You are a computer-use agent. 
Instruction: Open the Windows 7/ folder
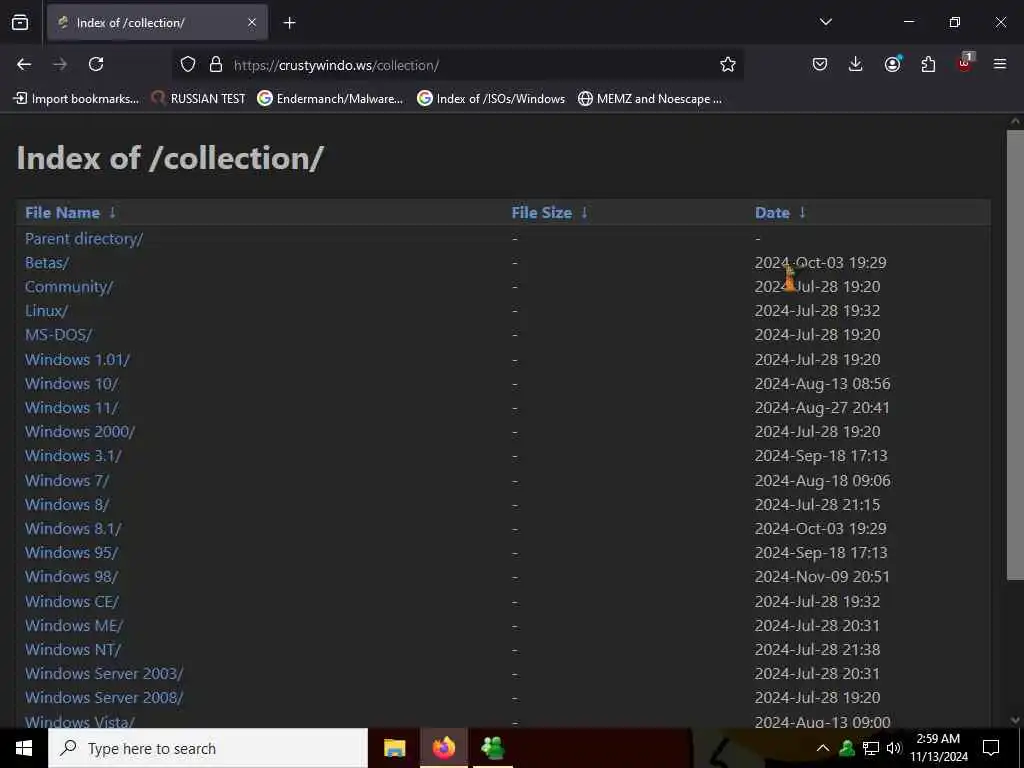[67, 481]
